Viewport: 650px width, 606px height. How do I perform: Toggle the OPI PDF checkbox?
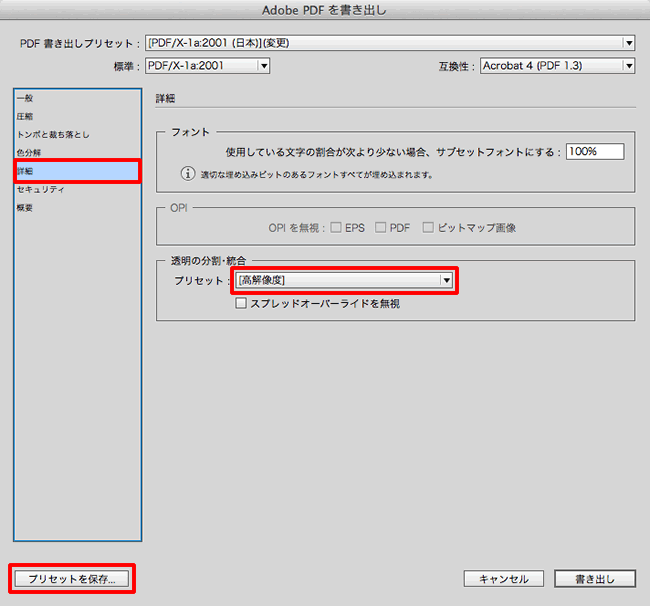(x=380, y=227)
